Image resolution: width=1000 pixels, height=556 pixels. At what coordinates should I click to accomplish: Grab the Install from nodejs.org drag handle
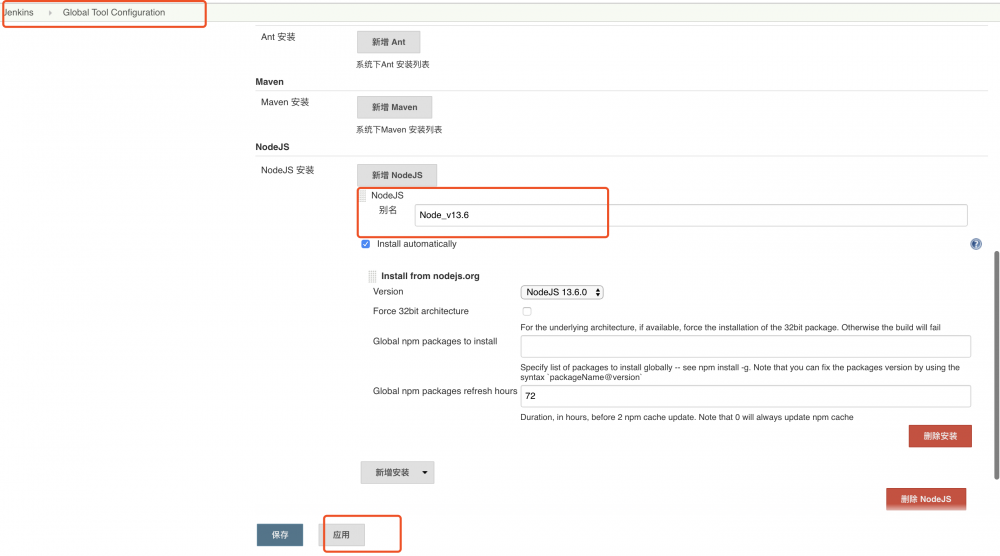(372, 276)
